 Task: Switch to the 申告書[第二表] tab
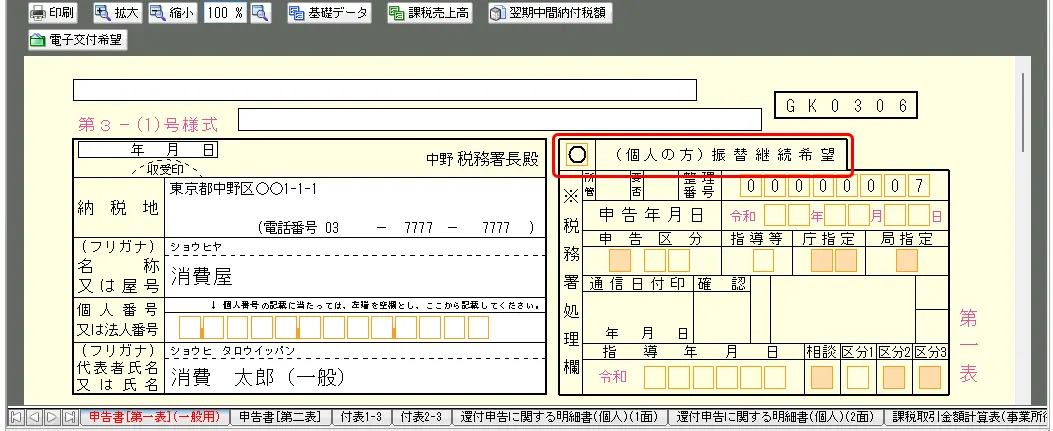(281, 417)
